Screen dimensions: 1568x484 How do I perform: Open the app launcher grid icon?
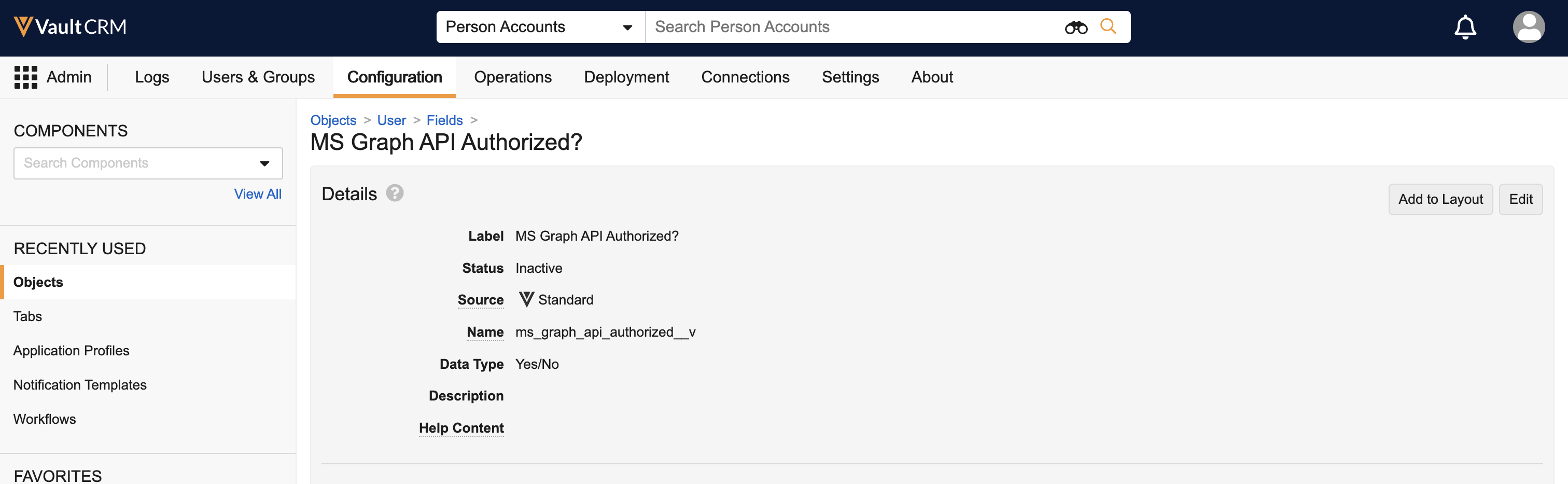[25, 77]
